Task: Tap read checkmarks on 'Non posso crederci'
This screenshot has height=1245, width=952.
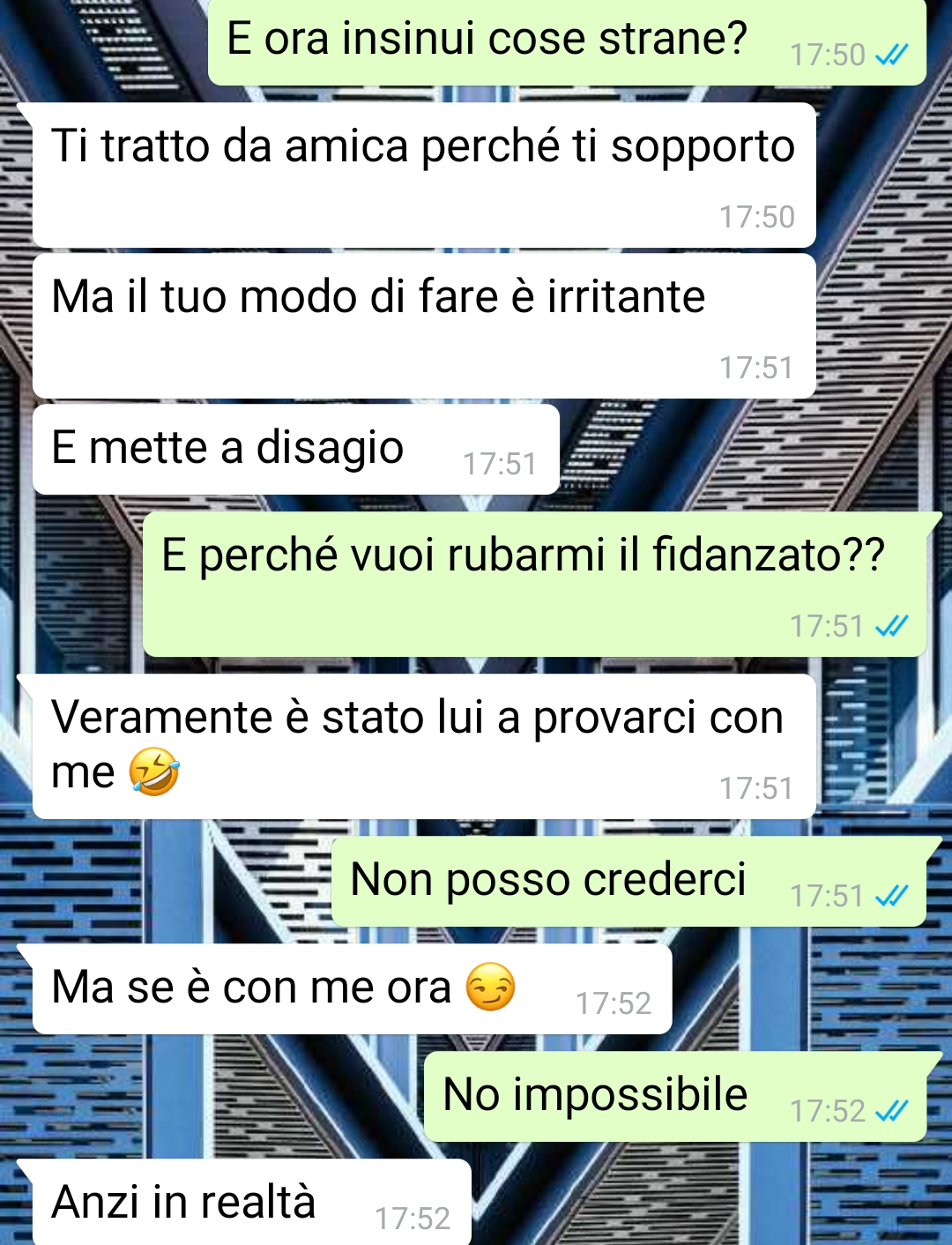Action: pyautogui.click(x=891, y=896)
